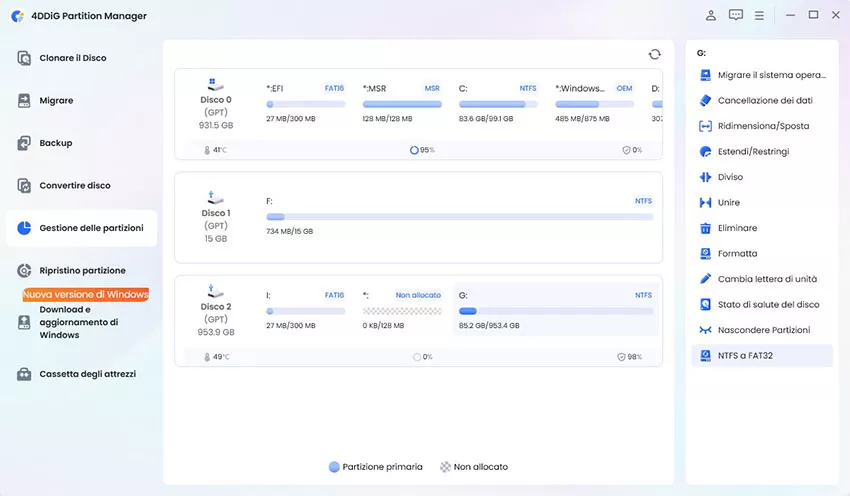Click Formatta in the operations panel
The width and height of the screenshot is (850, 496).
tap(737, 254)
